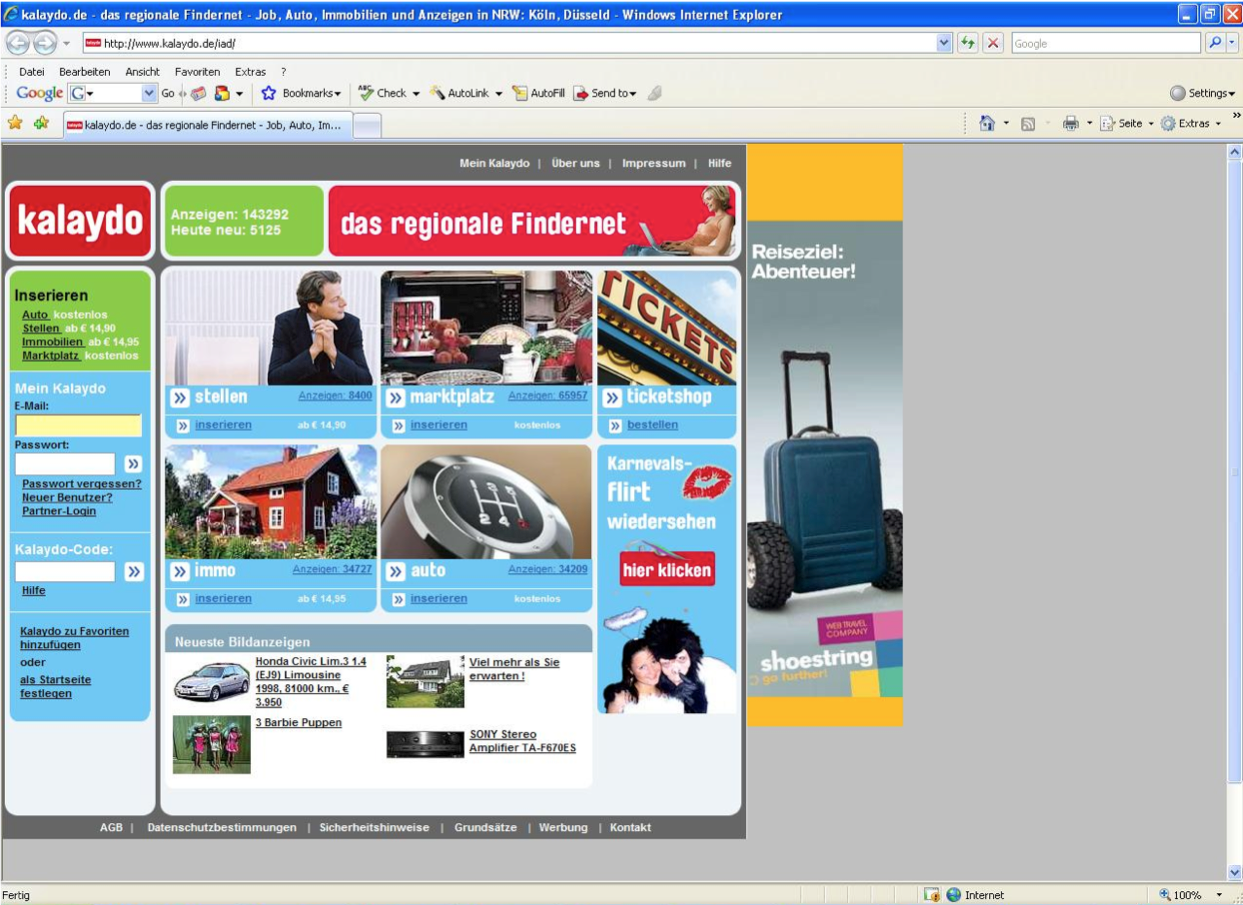Viewport: 1243px width, 905px height.
Task: Click the red Stop loading icon
Action: [x=993, y=43]
